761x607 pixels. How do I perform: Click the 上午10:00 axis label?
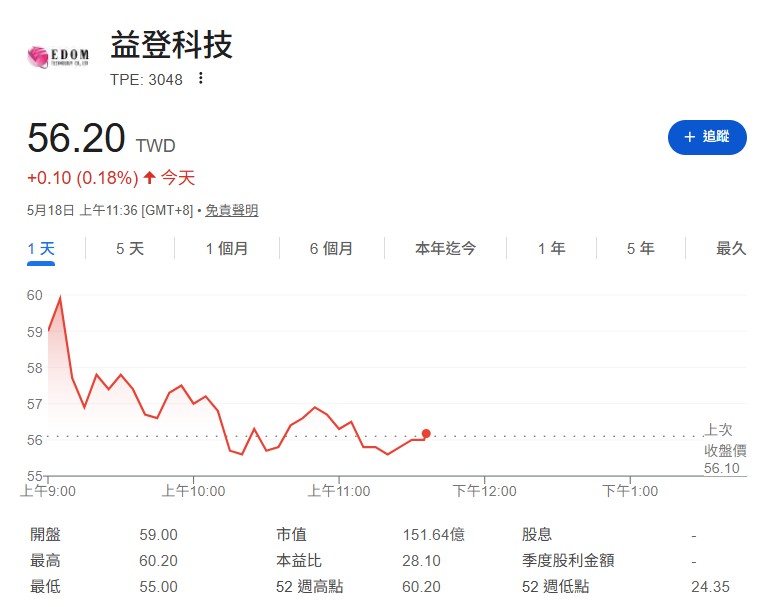pyautogui.click(x=193, y=491)
